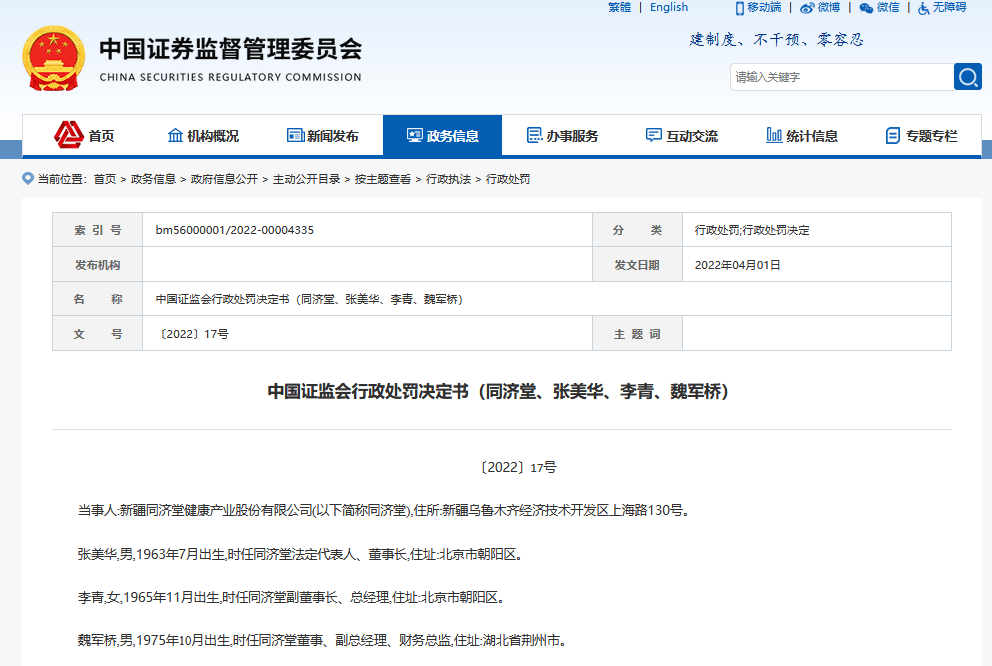Image resolution: width=992 pixels, height=666 pixels.
Task: Open the 微博 link
Action: pyautogui.click(x=829, y=8)
